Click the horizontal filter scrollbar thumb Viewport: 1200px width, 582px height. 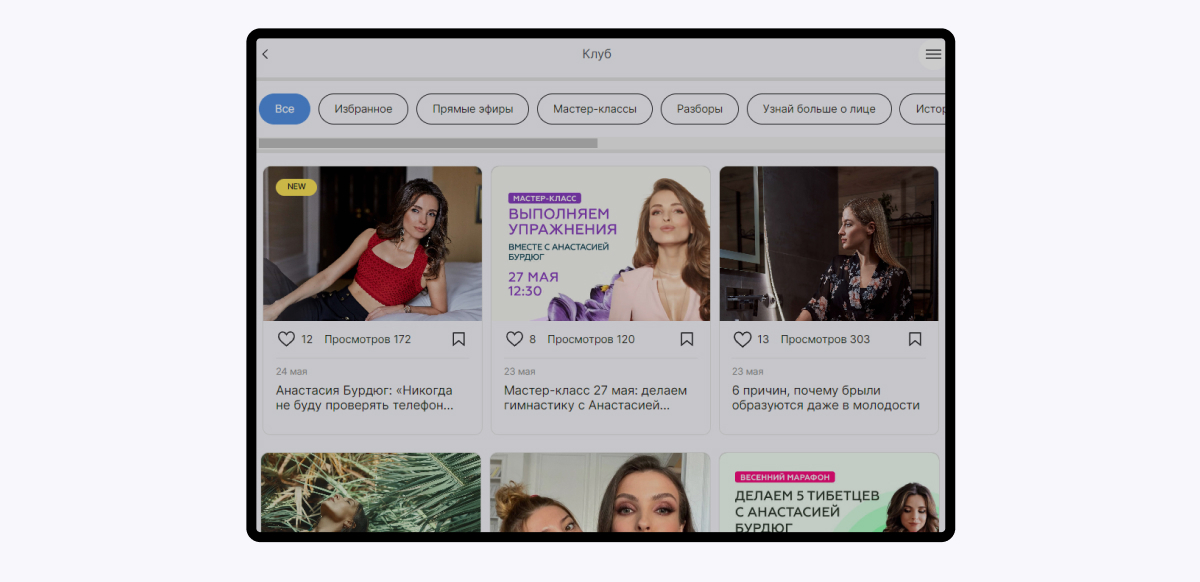click(x=428, y=143)
